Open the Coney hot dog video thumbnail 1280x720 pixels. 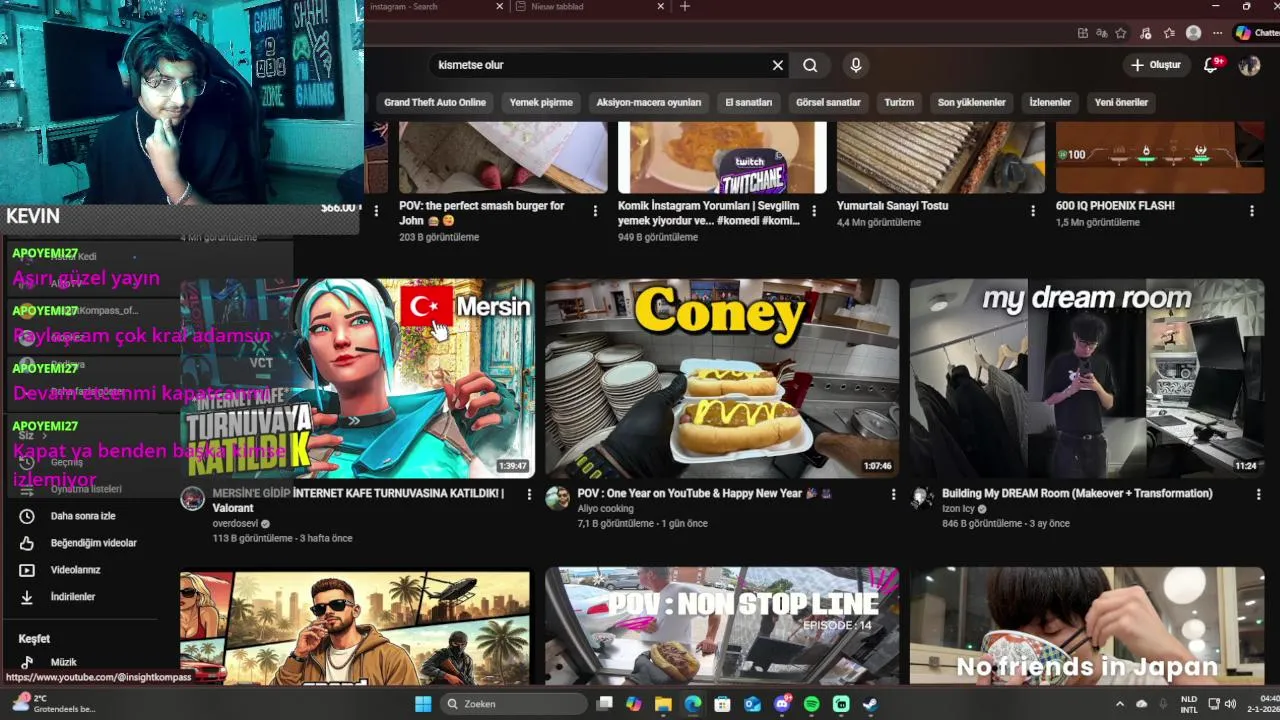tap(722, 378)
